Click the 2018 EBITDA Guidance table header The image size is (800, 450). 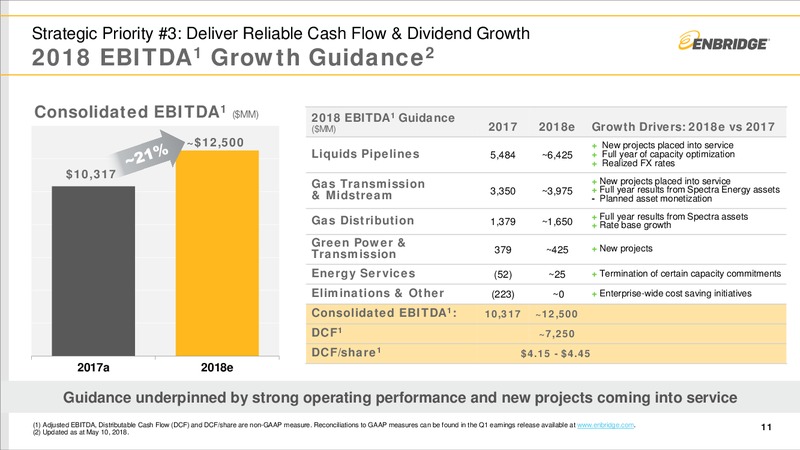(x=383, y=122)
